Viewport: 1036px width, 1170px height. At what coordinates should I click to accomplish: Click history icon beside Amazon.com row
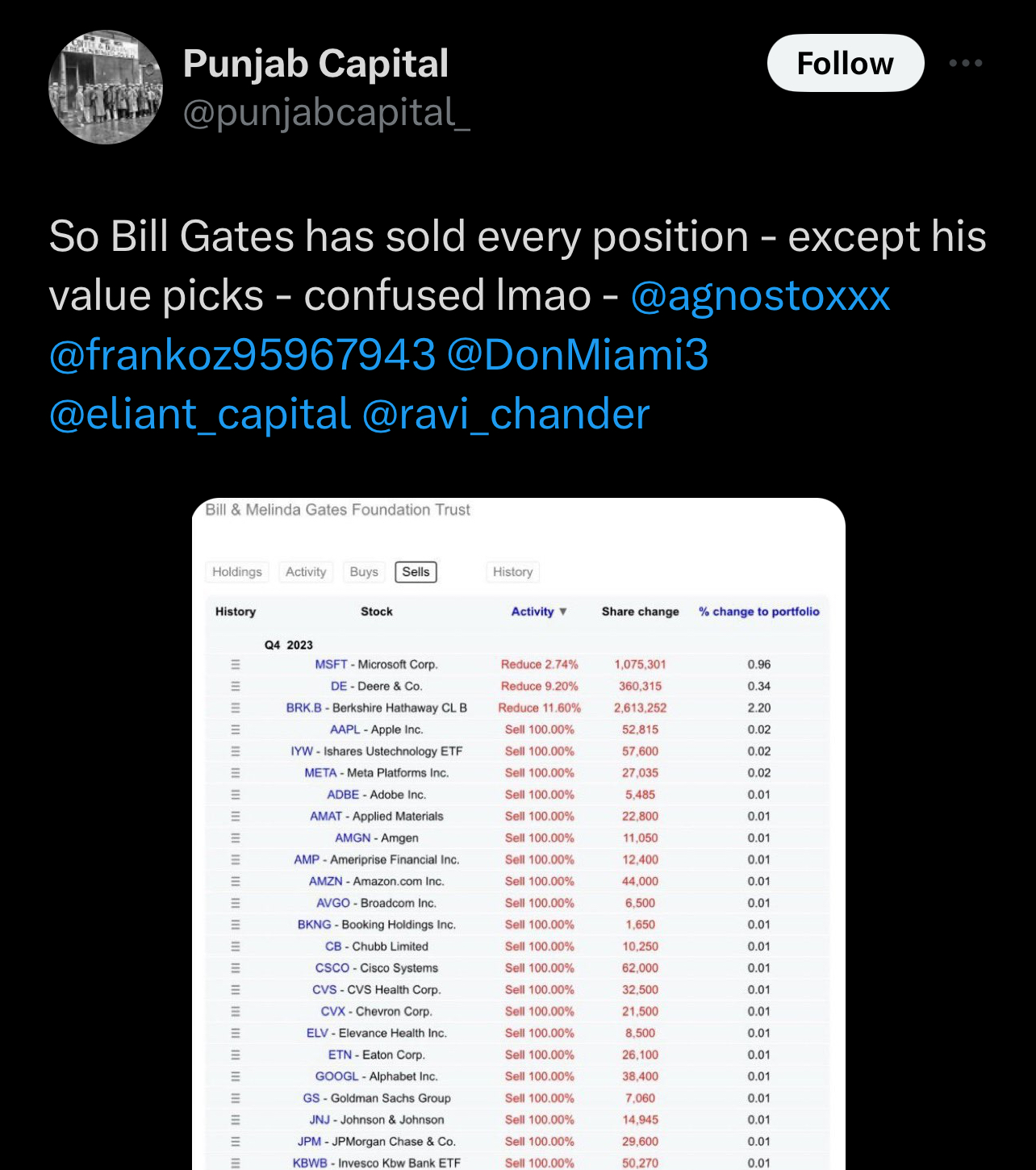[x=236, y=882]
